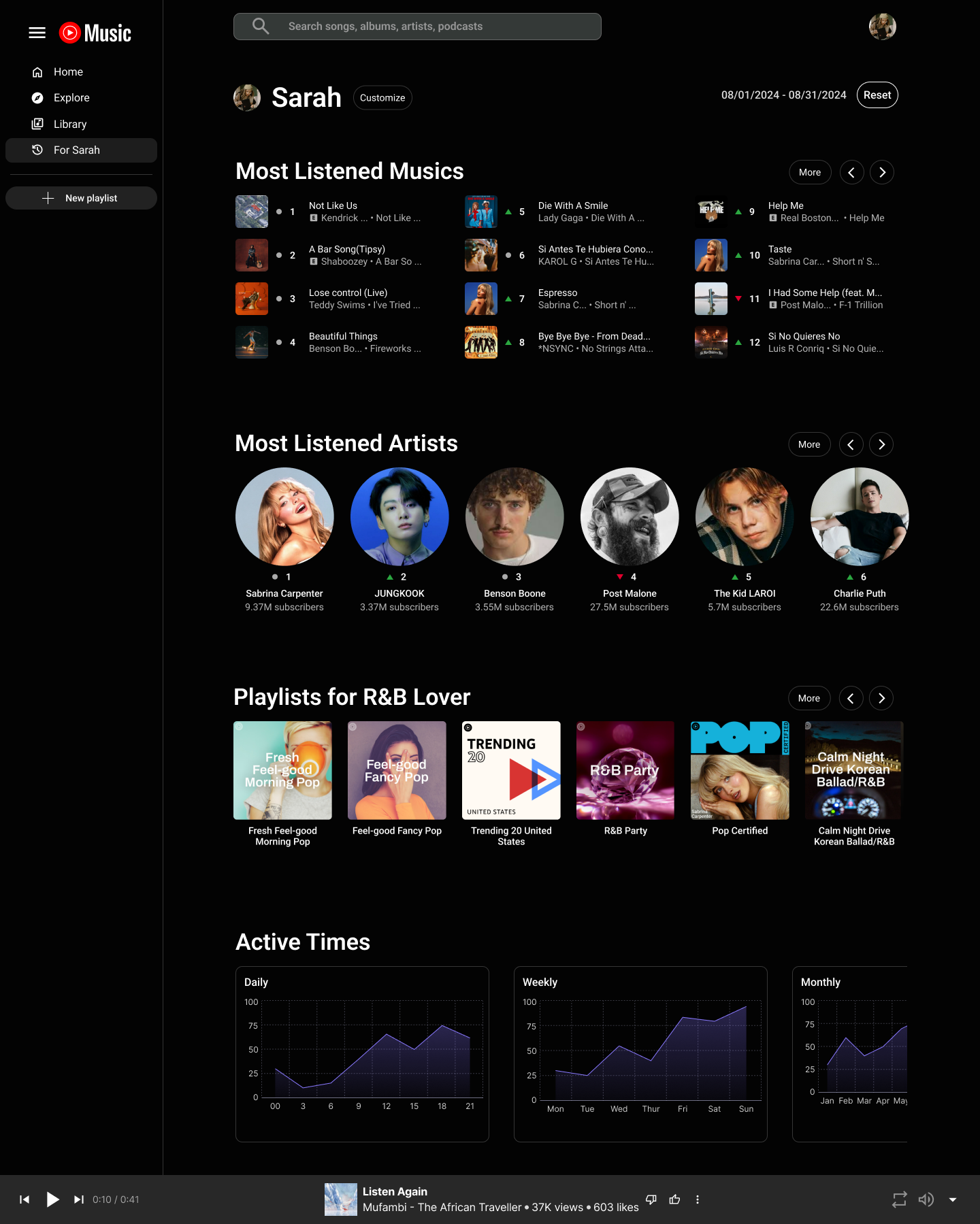Screen dimensions: 980x1224
Task: Dislike the current song
Action: tap(651, 1200)
